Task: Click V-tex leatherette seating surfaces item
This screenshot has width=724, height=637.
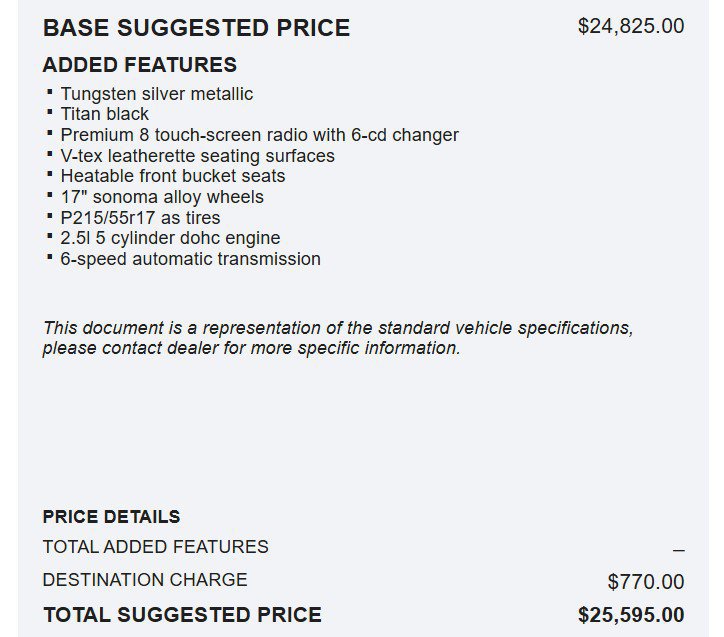Action: (x=197, y=156)
